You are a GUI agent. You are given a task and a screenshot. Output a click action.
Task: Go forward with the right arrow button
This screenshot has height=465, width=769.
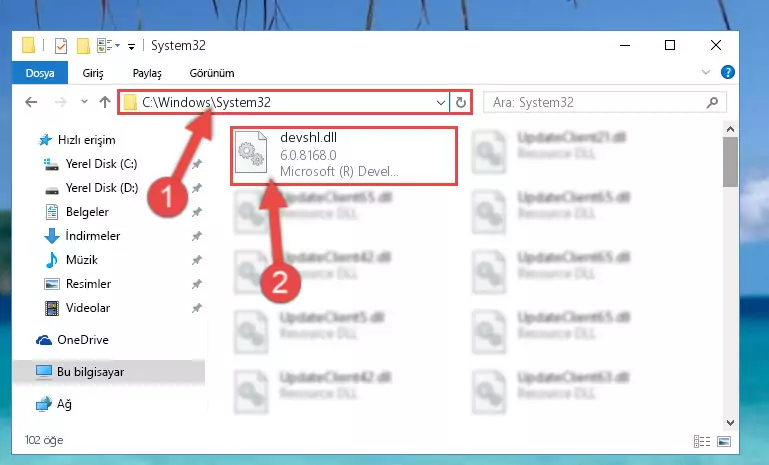60,102
